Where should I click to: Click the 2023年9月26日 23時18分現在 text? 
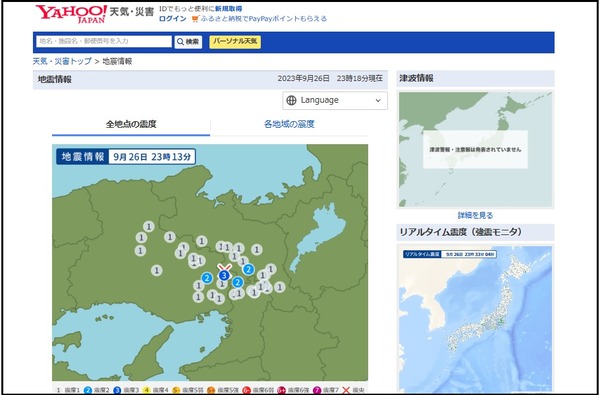330,78
